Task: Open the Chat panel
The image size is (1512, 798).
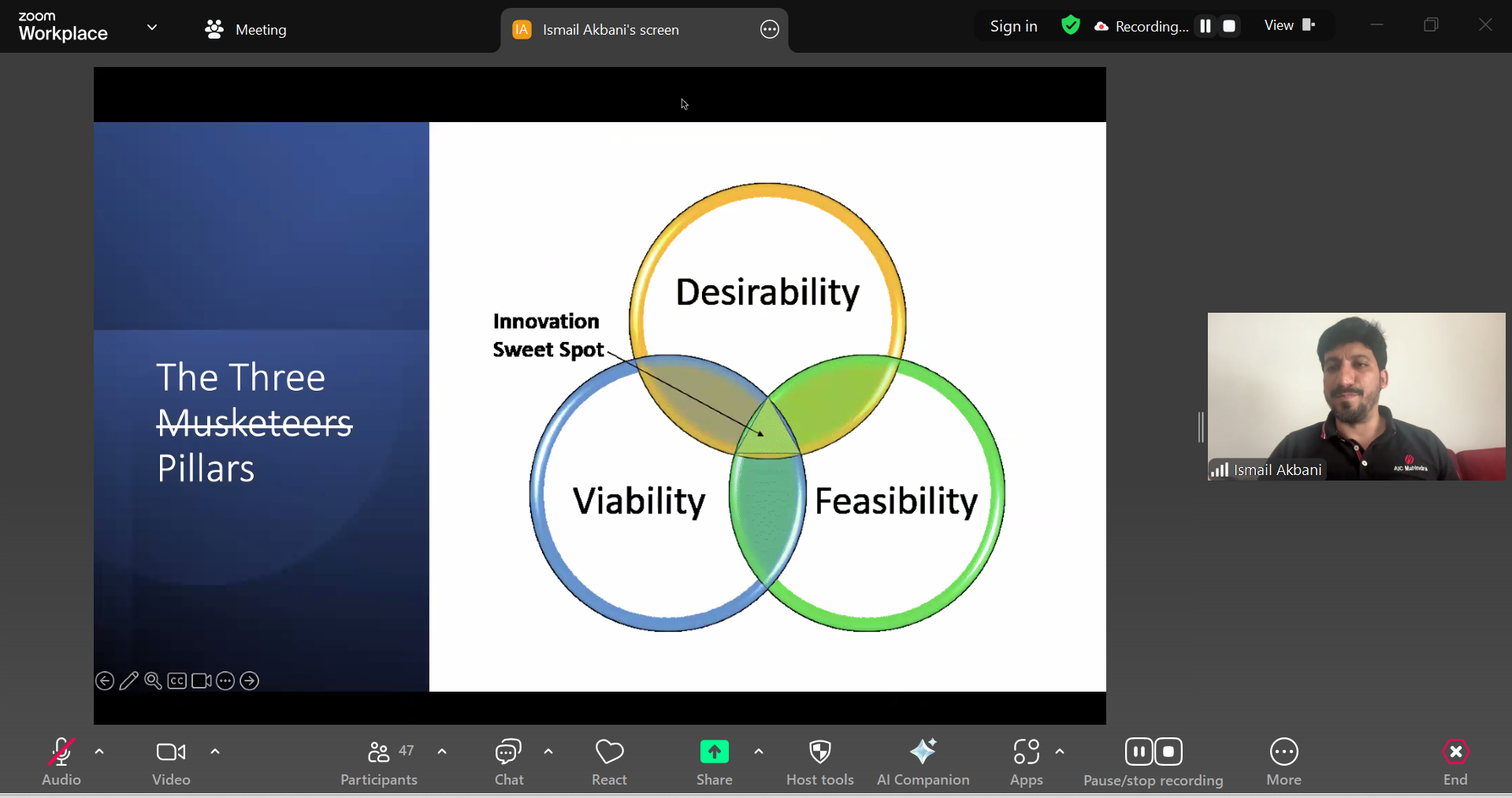Action: [x=508, y=761]
